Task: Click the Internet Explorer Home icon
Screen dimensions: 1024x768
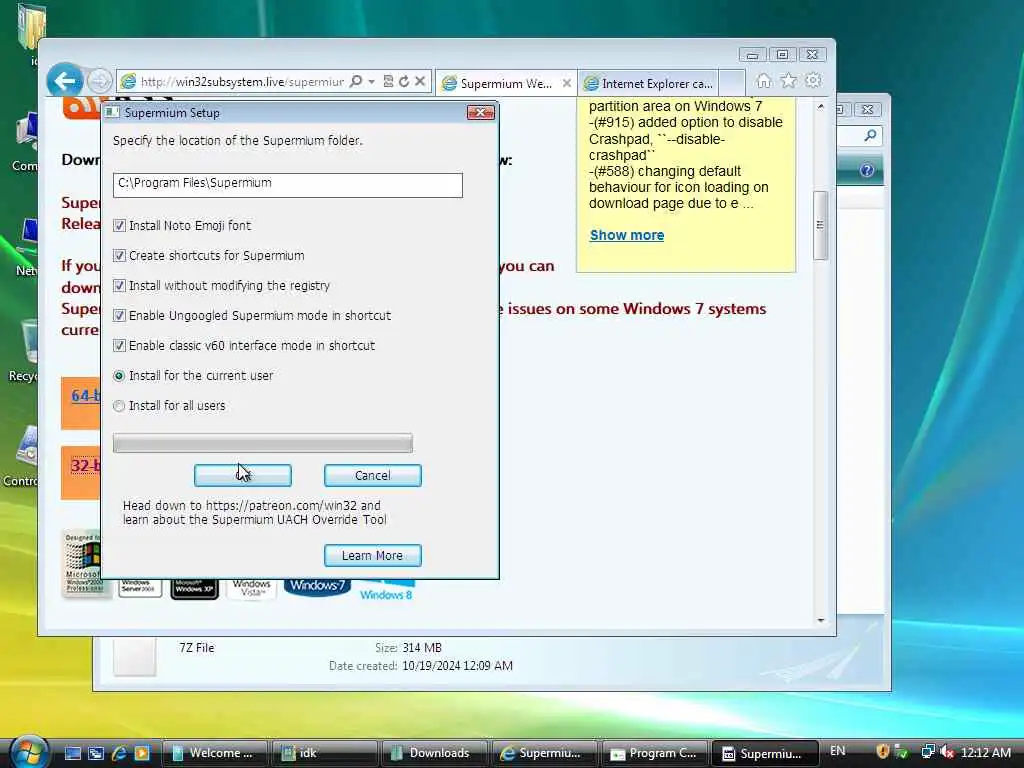Action: 763,81
